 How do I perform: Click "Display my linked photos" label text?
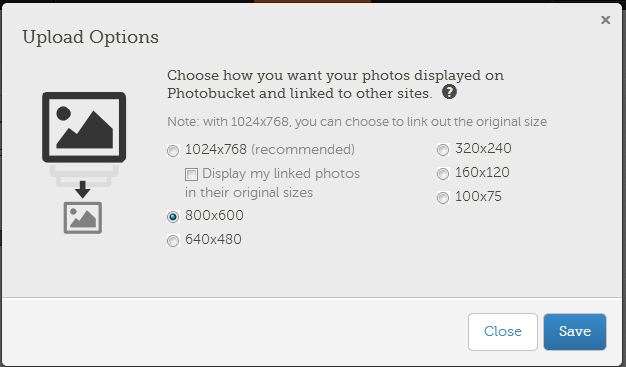pos(281,174)
